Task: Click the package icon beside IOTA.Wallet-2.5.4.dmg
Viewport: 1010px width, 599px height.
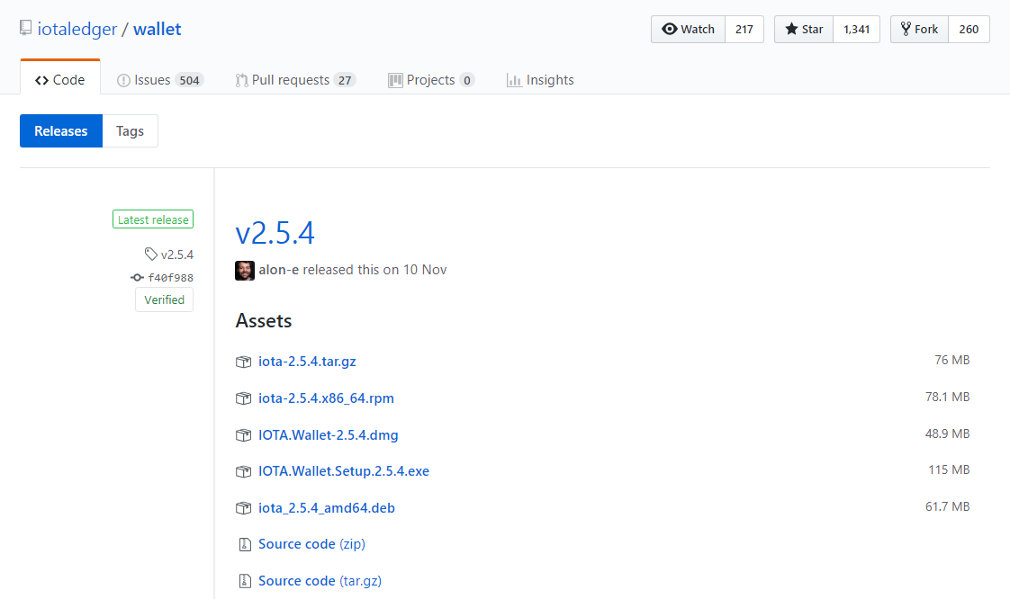Action: pyautogui.click(x=243, y=435)
